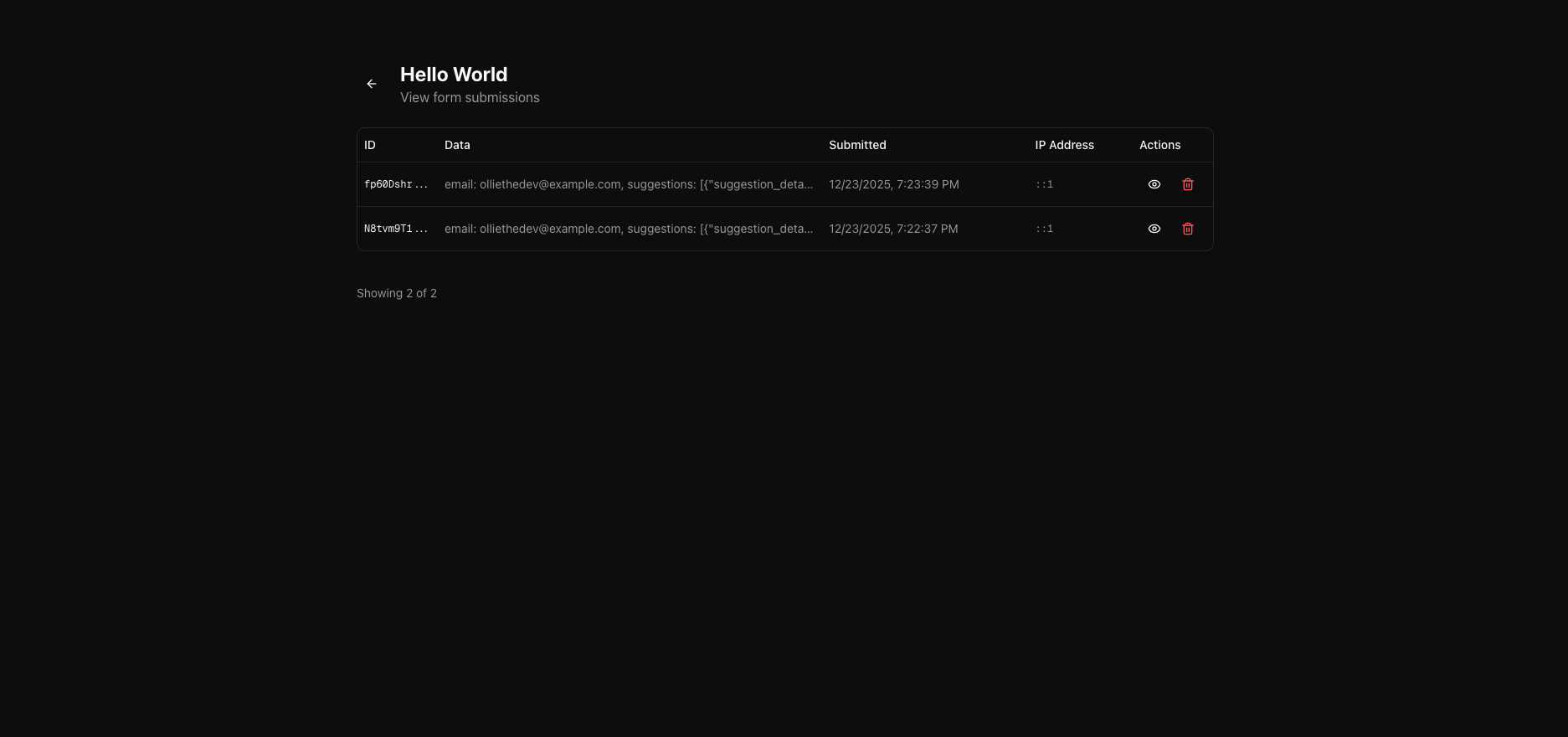View the fp60Dshr submission with eye icon
The width and height of the screenshot is (1568, 737).
coord(1154,184)
